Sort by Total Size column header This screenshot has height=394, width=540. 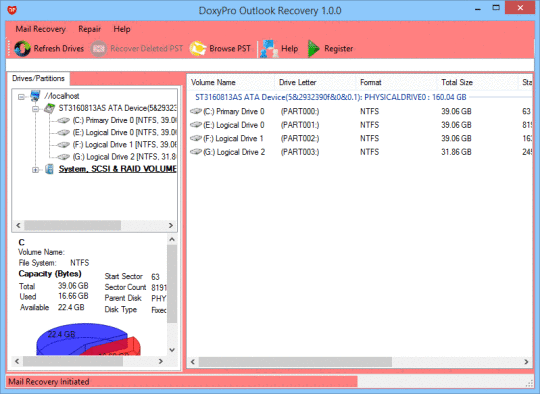(x=478, y=82)
